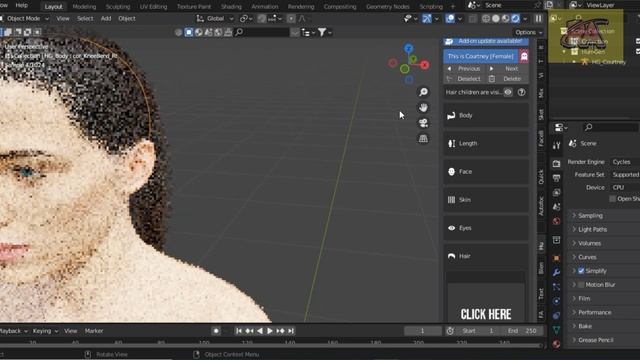Expand the Performance panel
This screenshot has height=360, width=640.
(x=604, y=312)
